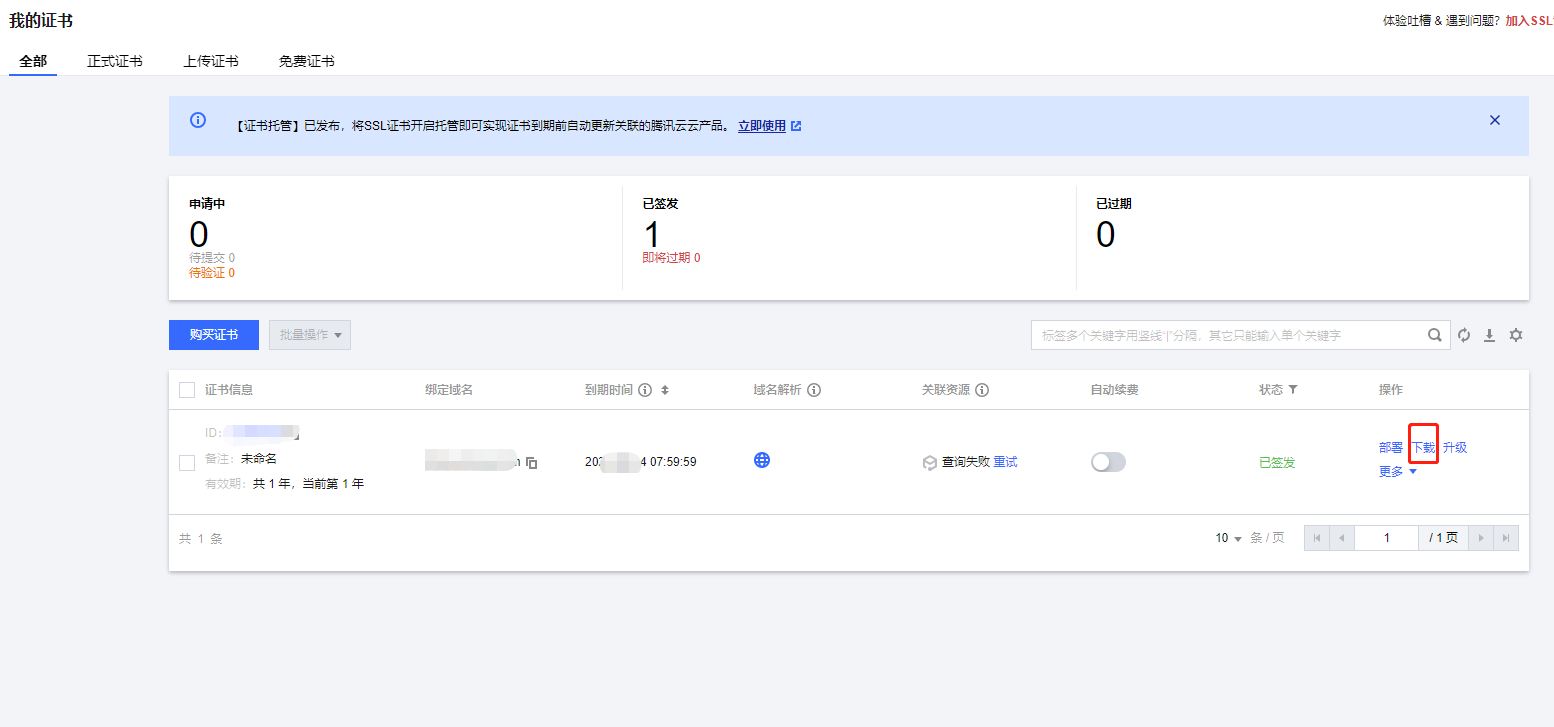Open the 免费证书 tab
Screen dimensions: 1554x727
click(306, 61)
